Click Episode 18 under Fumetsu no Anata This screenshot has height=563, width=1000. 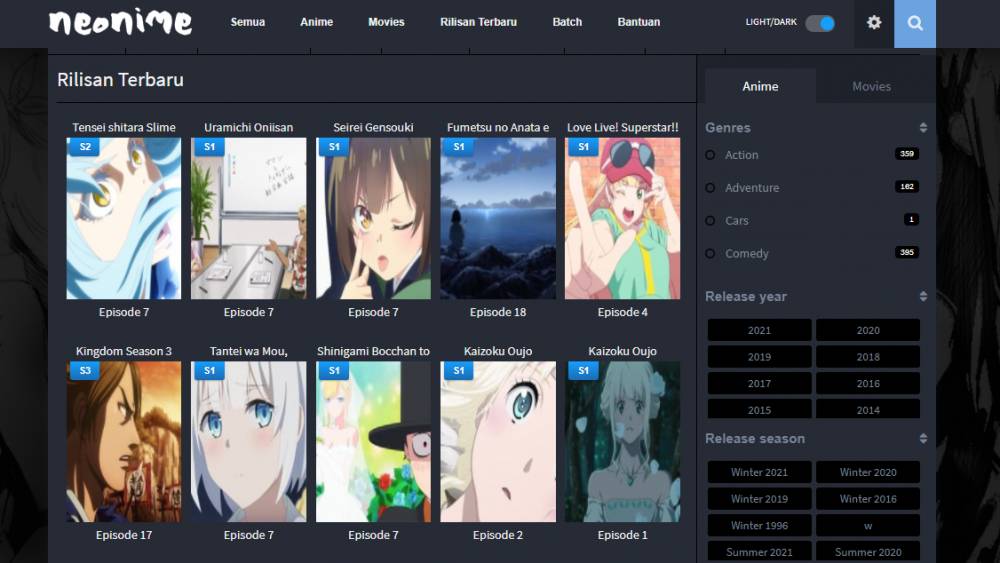pyautogui.click(x=497, y=312)
